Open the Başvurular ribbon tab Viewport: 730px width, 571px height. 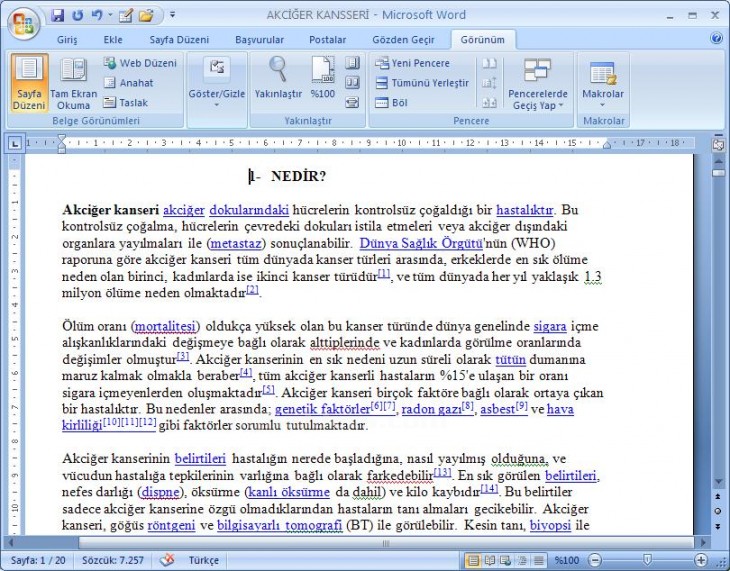[x=259, y=40]
